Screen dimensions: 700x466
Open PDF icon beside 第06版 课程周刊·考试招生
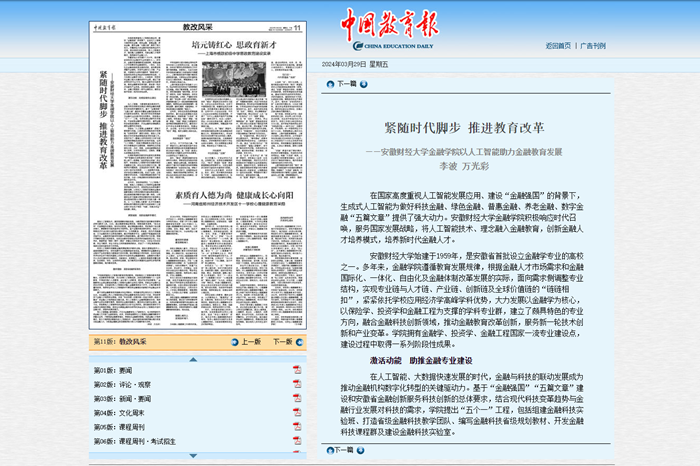coord(297,440)
